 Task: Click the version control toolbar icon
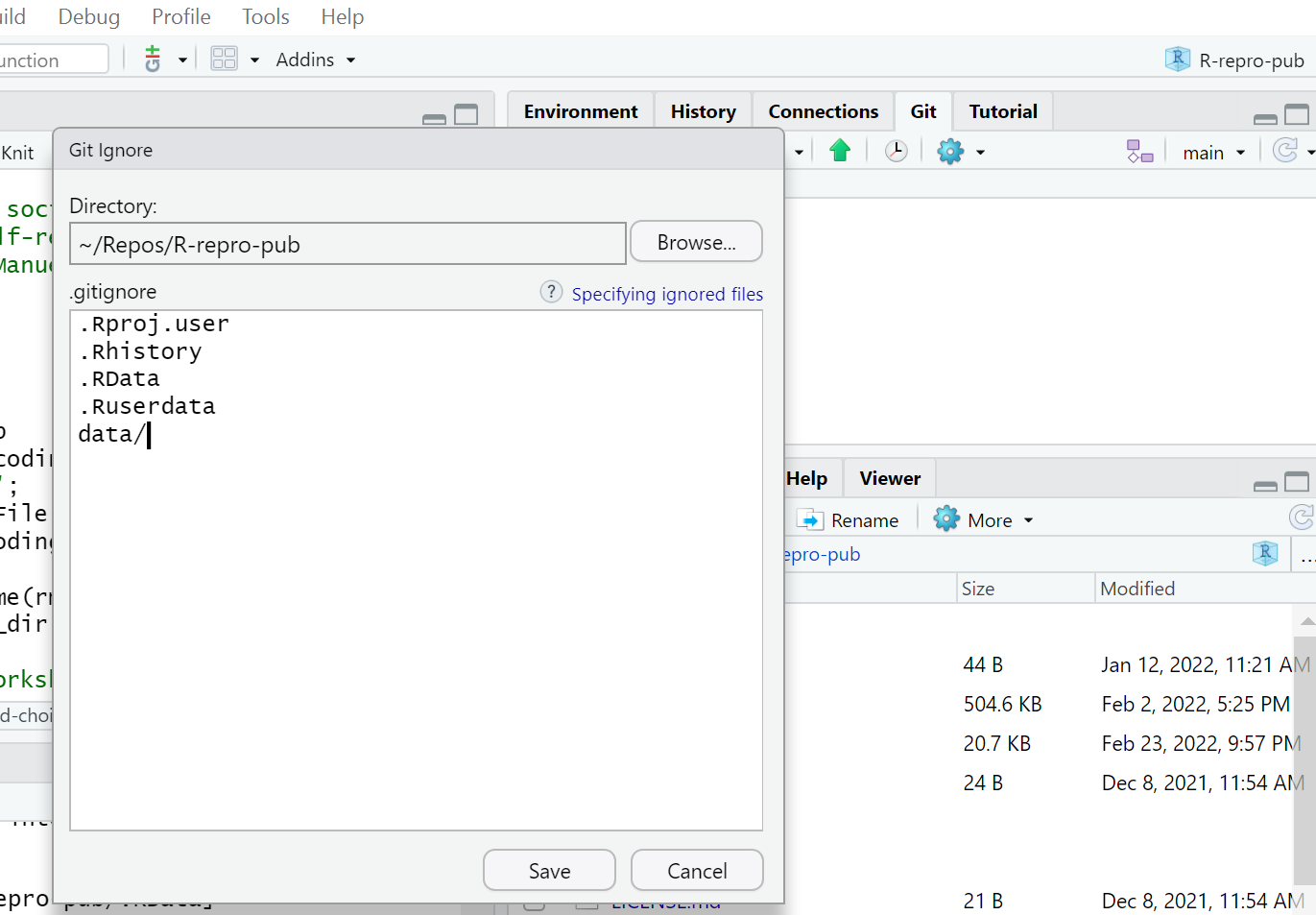pos(153,60)
